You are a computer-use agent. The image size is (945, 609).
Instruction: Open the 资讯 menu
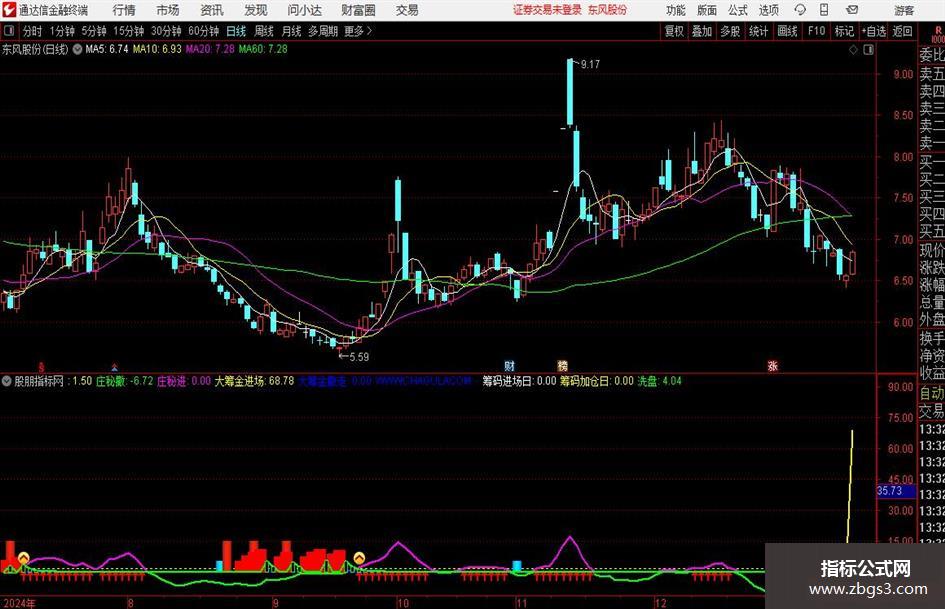[212, 10]
